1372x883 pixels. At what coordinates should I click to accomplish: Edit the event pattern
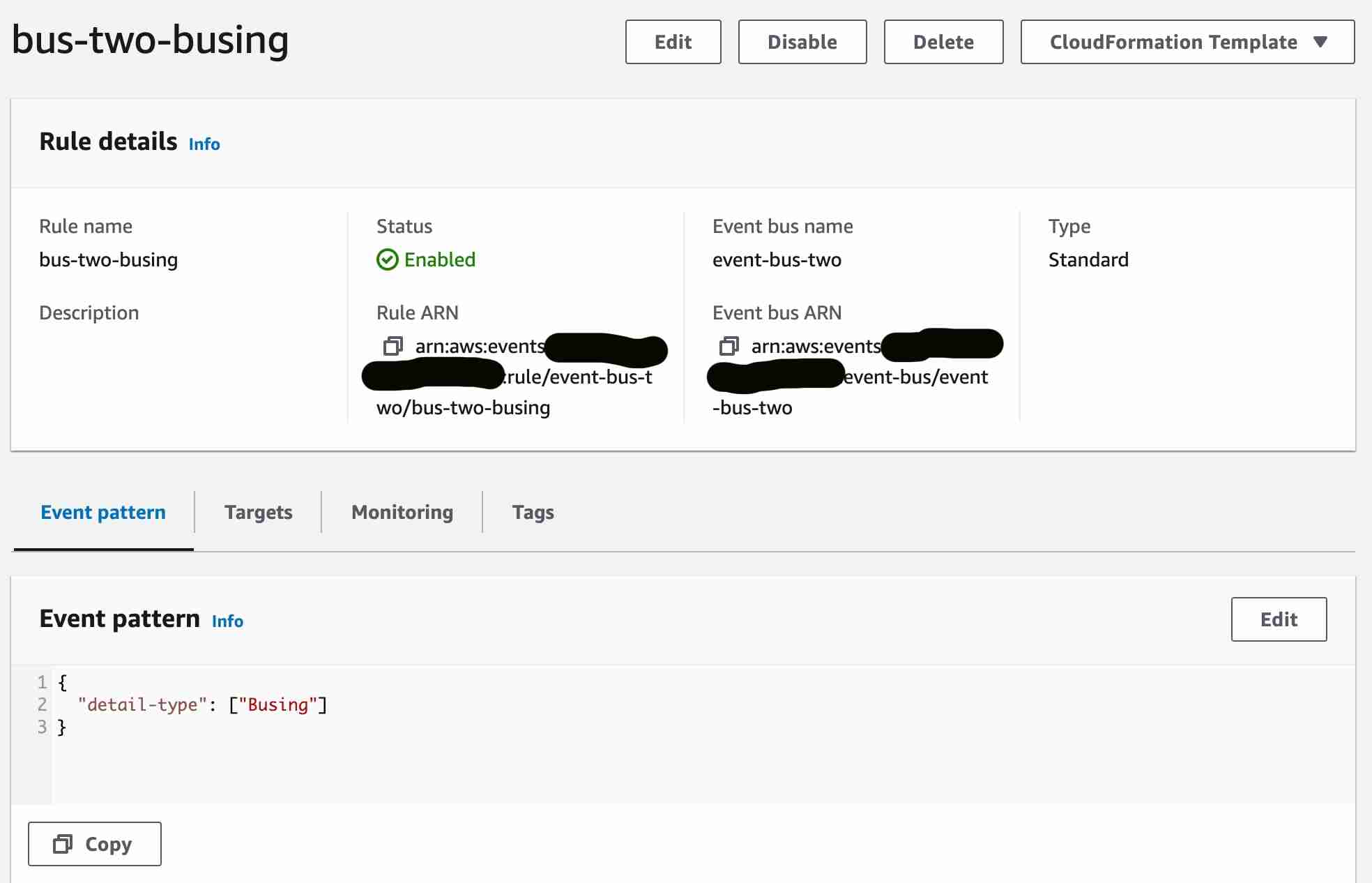1279,619
